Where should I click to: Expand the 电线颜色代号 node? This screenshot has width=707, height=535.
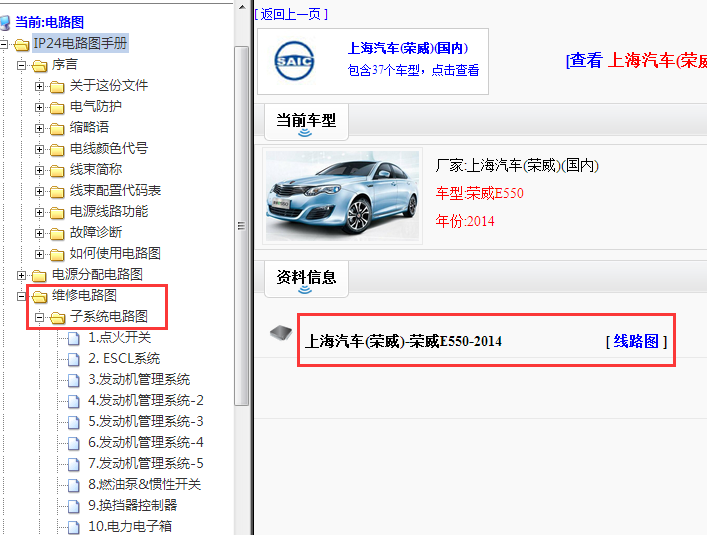[x=39, y=149]
